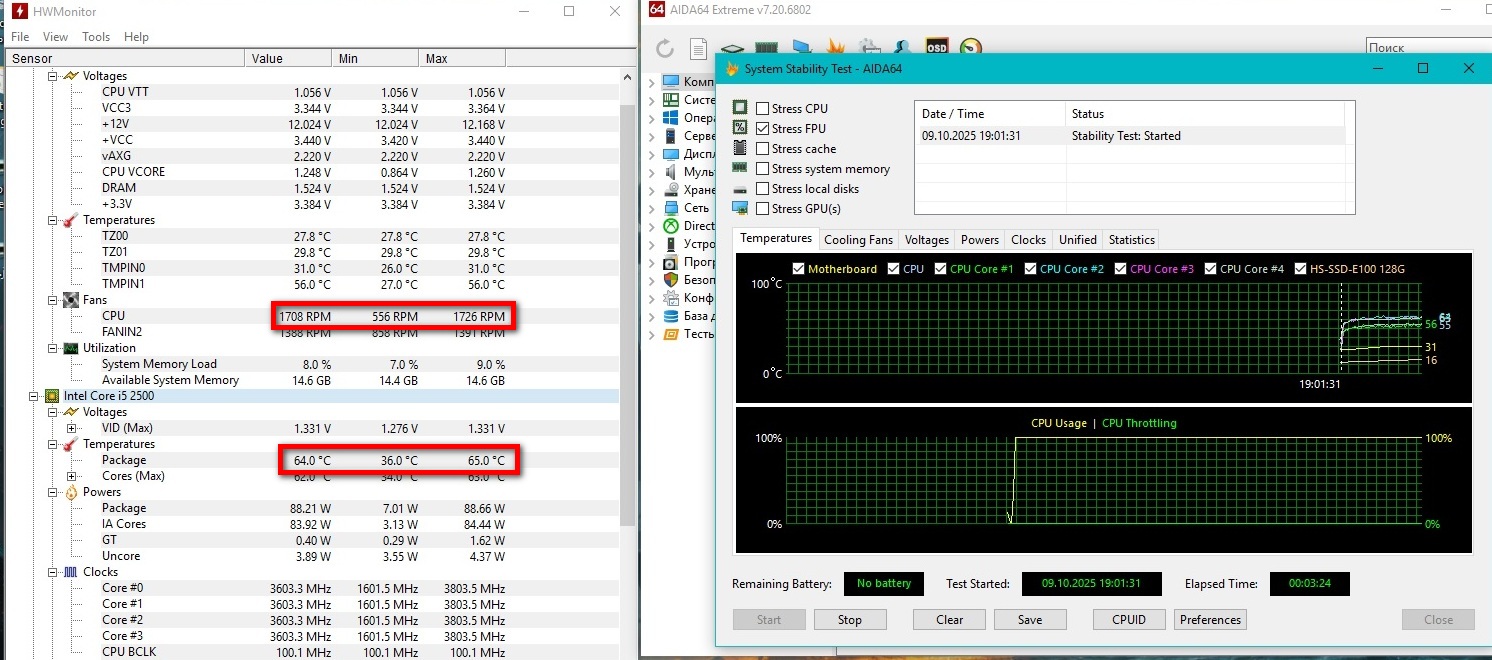The image size is (1492, 660).
Task: Enable the Stress GPU(s) checkbox
Action: (x=763, y=209)
